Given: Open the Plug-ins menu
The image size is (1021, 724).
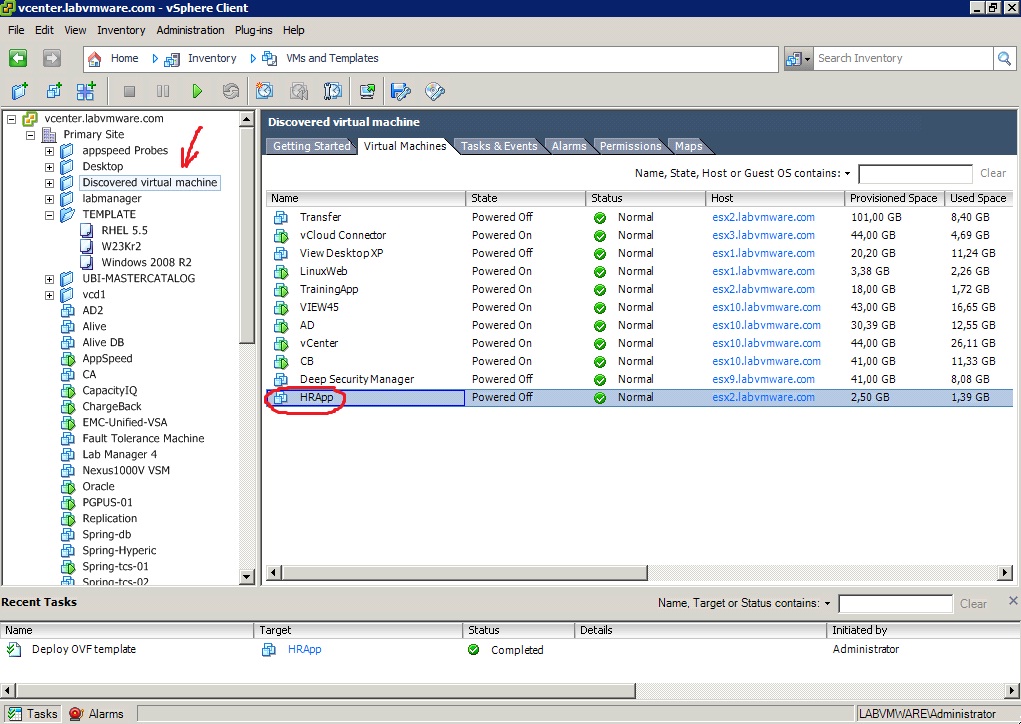Looking at the screenshot, I should 253,30.
